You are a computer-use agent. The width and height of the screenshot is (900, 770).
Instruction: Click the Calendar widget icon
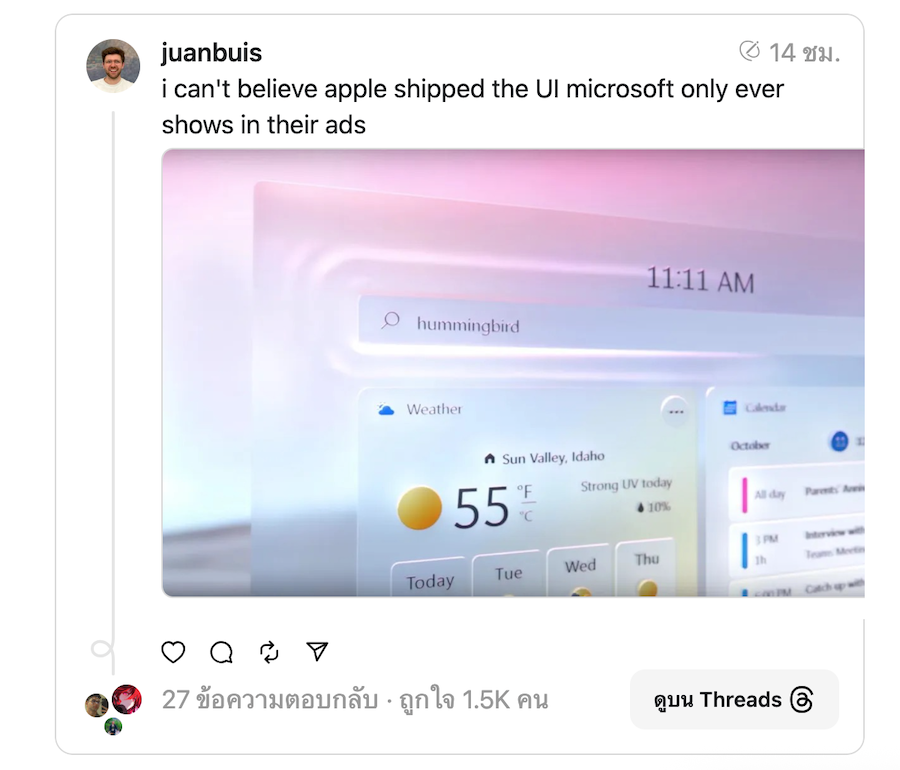tap(730, 407)
